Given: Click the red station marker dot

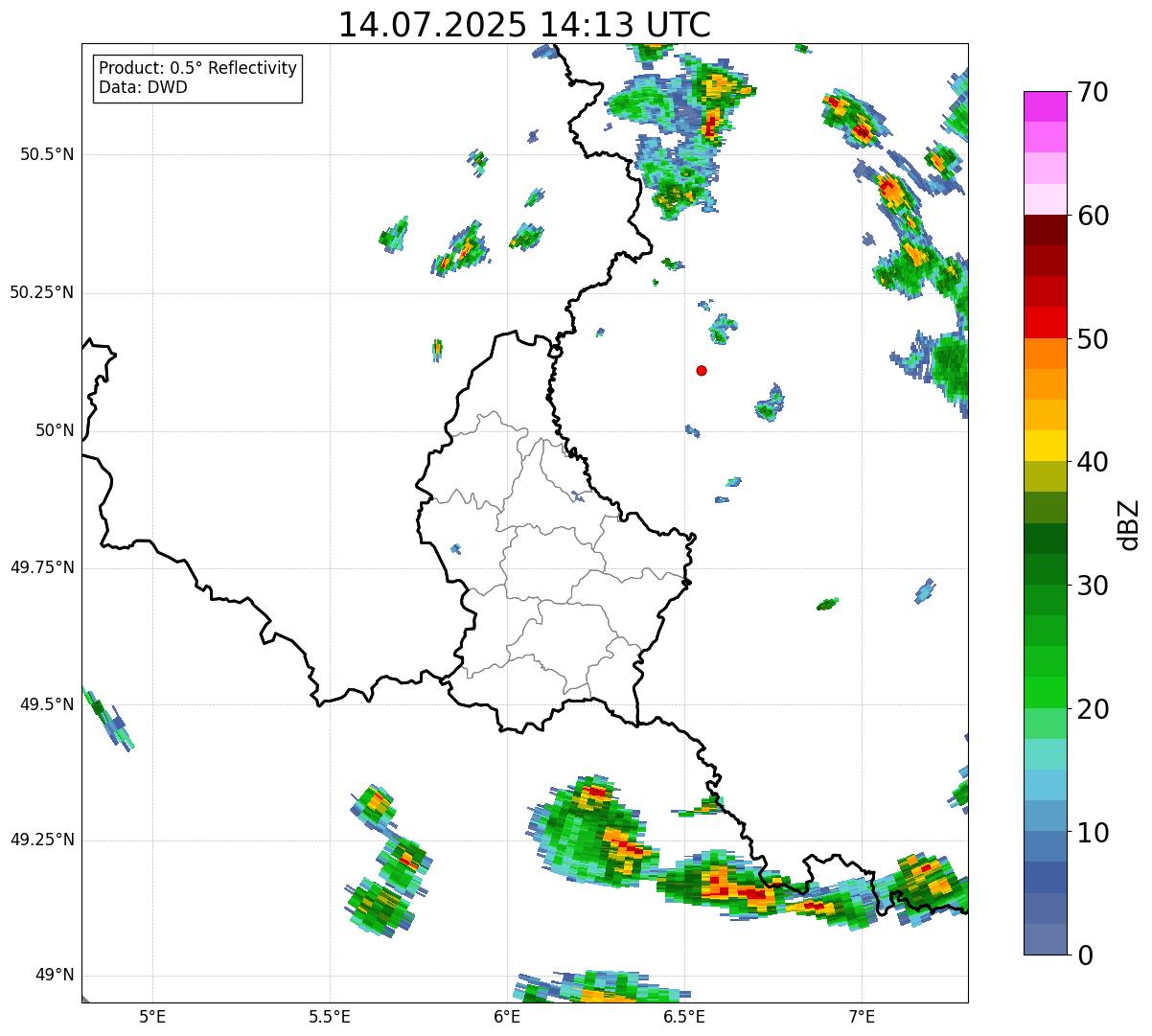Looking at the screenshot, I should [702, 370].
